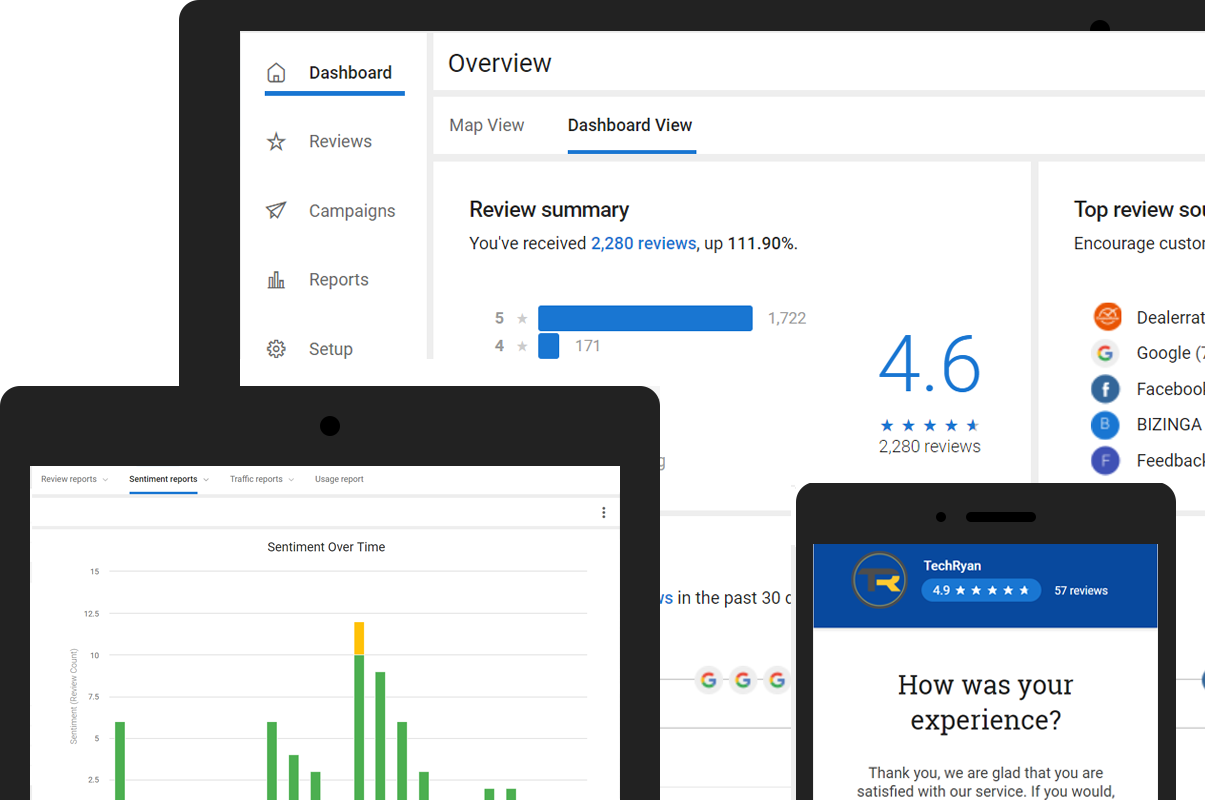1205x800 pixels.
Task: Click the 4-star rating bar
Action: click(548, 346)
